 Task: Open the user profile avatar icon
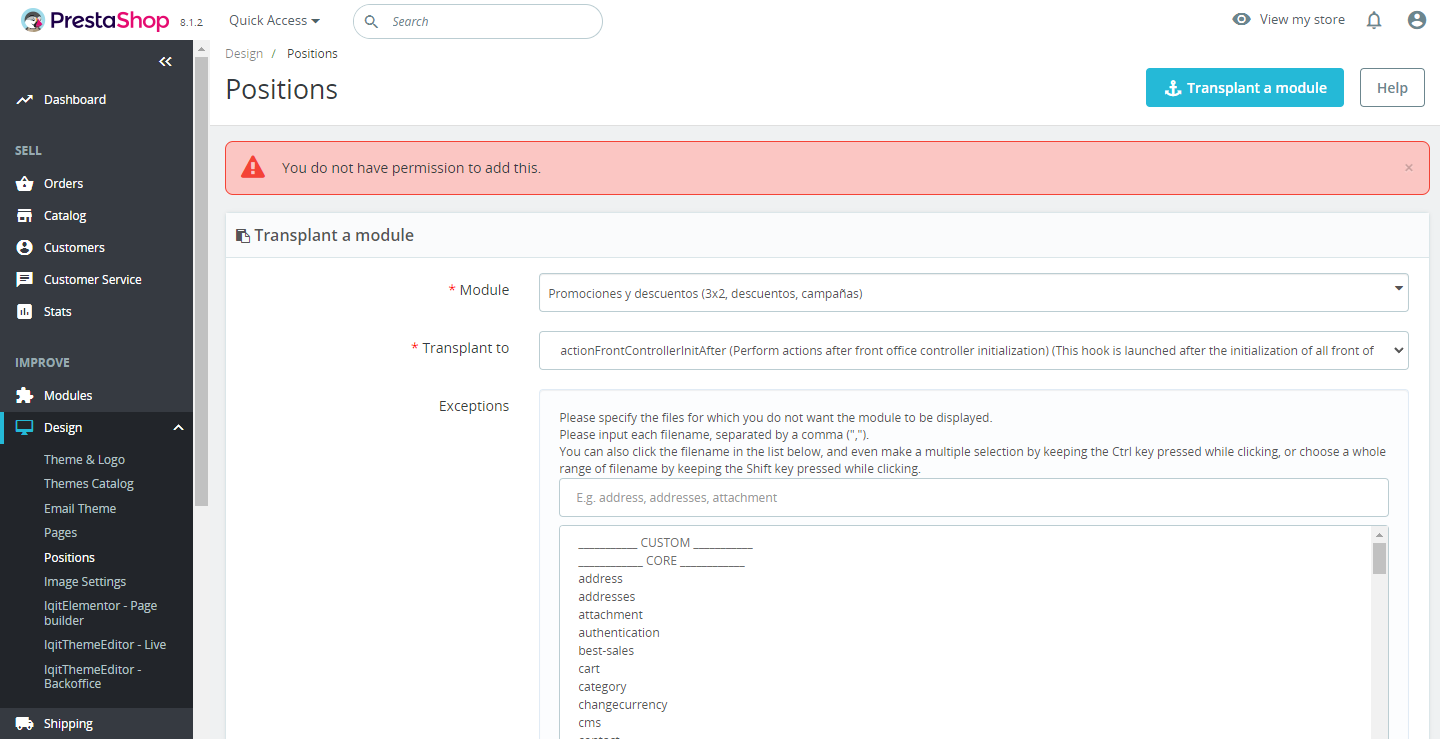point(1416,20)
